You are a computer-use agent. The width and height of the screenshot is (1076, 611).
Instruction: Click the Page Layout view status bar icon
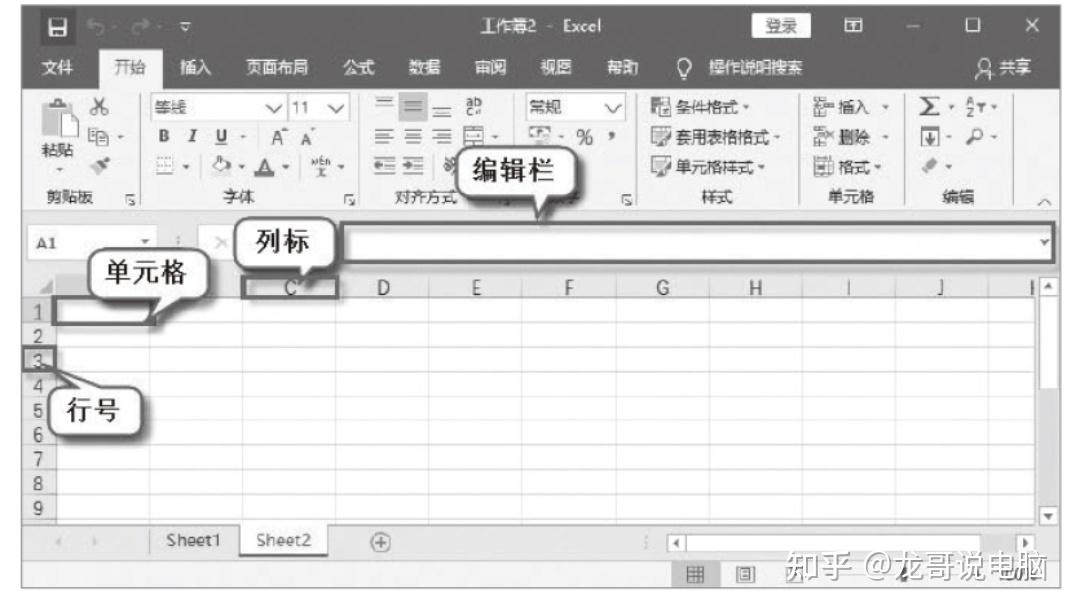pyautogui.click(x=744, y=572)
